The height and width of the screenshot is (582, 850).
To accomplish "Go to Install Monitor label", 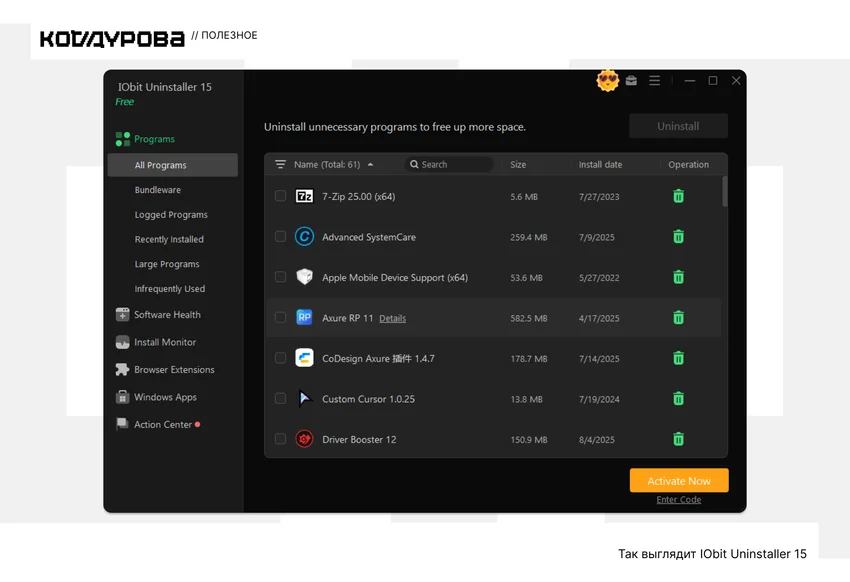I will pos(165,342).
